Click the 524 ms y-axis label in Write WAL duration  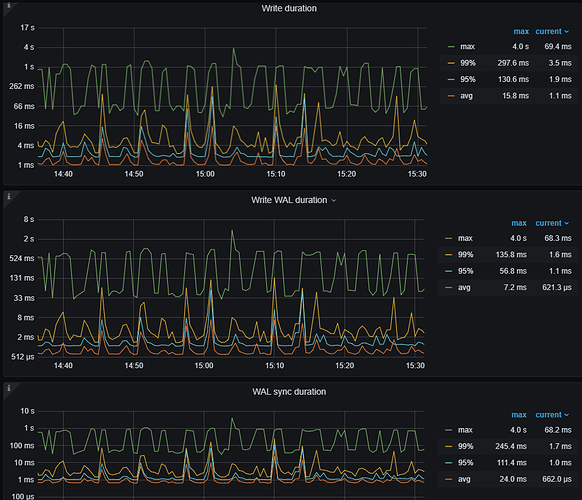[x=22, y=258]
